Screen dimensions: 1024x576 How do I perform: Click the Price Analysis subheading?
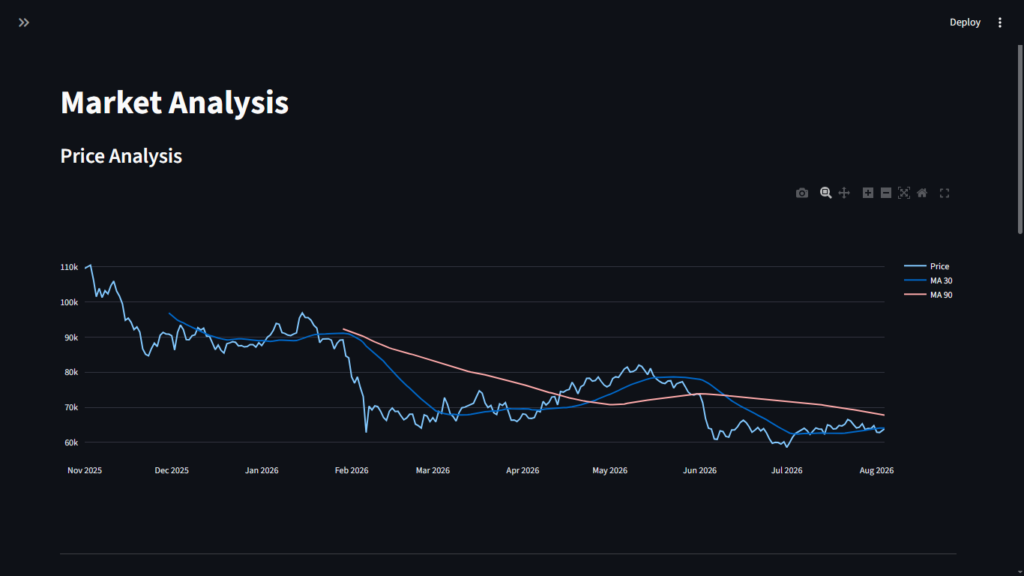coord(121,156)
